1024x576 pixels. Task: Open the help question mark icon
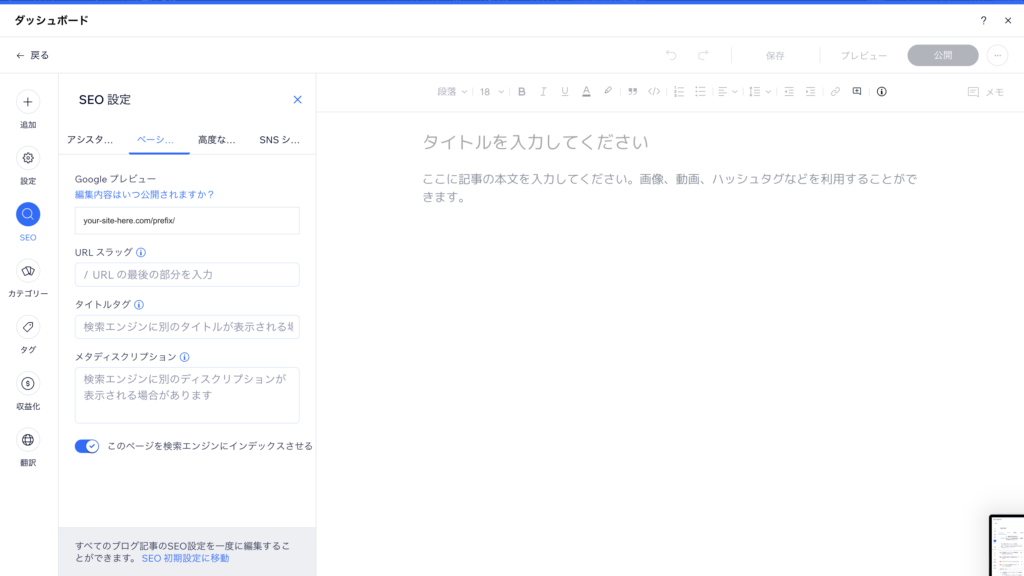click(x=984, y=20)
